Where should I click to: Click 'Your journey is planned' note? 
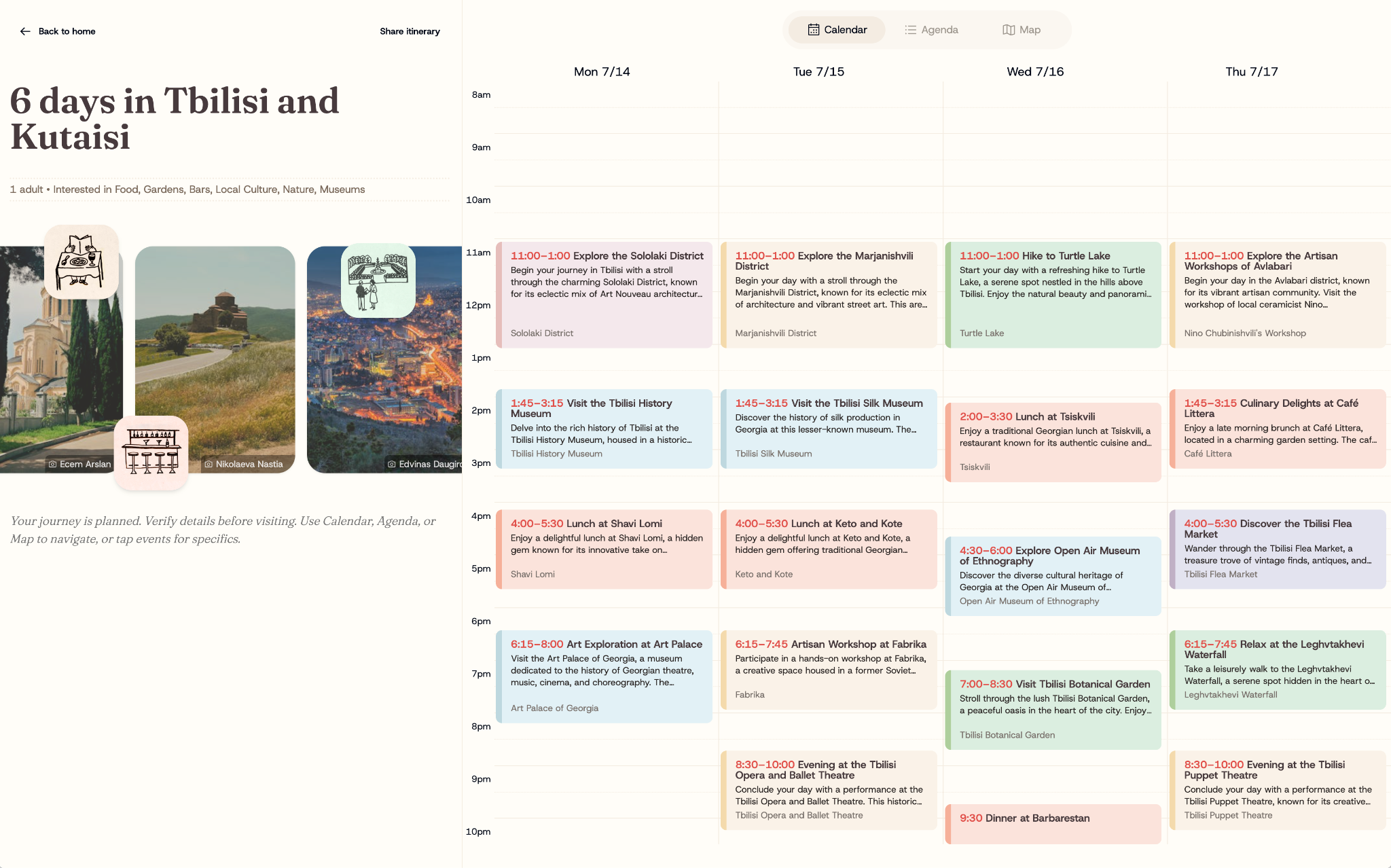[x=223, y=530]
